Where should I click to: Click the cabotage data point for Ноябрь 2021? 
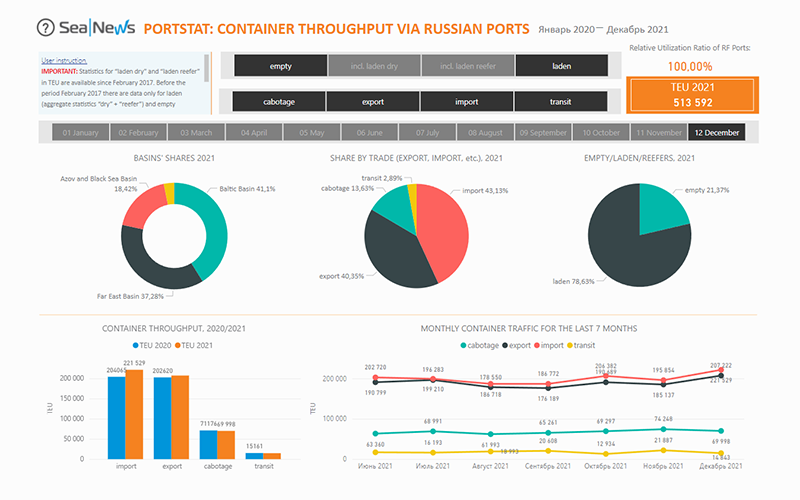click(x=663, y=429)
